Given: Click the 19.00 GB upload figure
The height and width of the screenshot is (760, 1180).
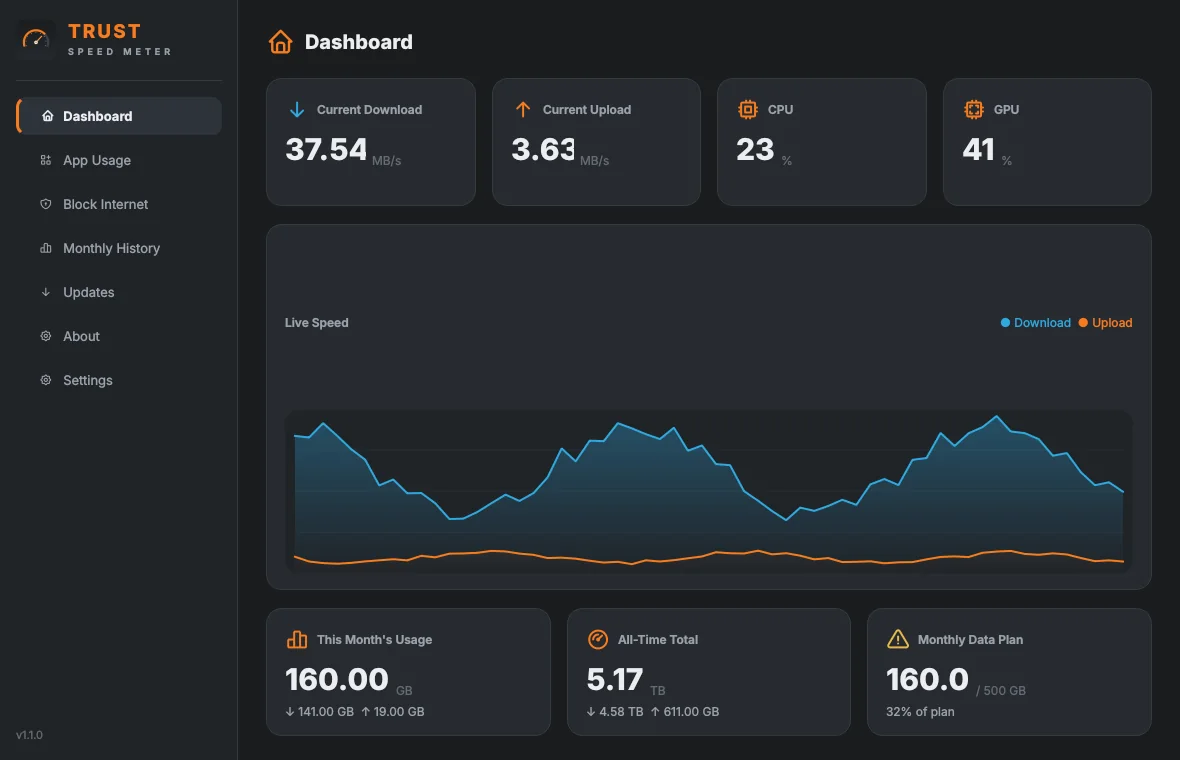Looking at the screenshot, I should (393, 712).
